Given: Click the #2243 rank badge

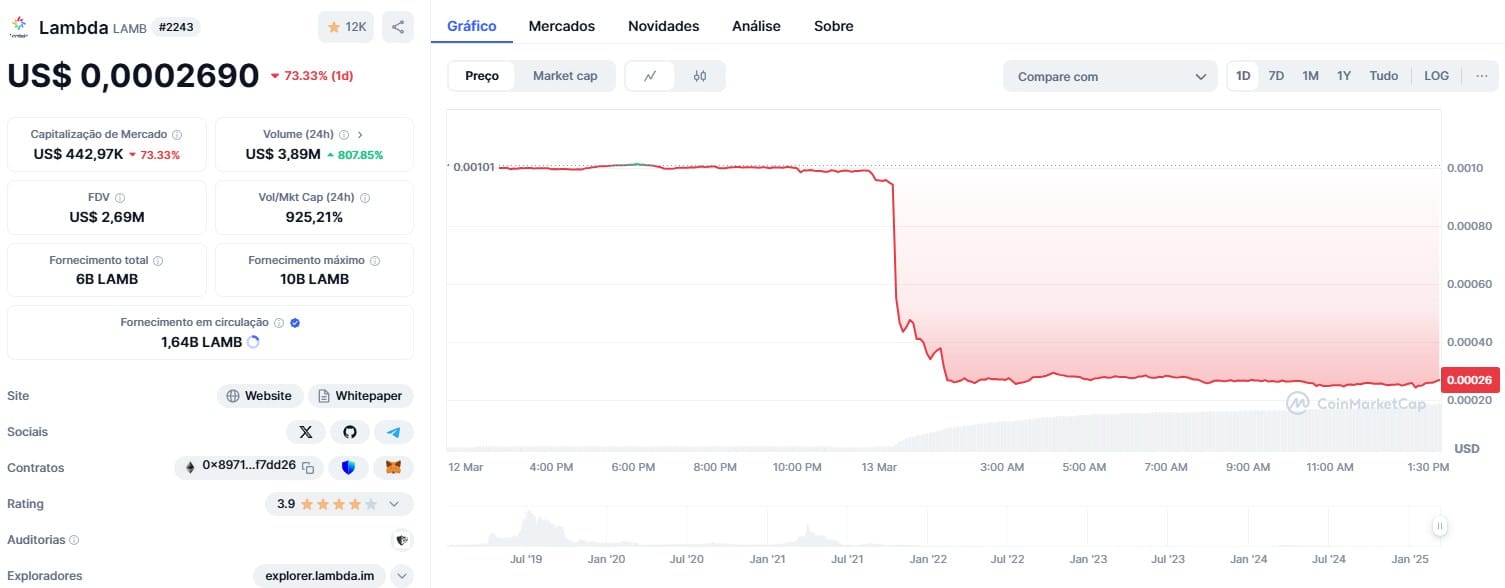Looking at the screenshot, I should pos(178,27).
